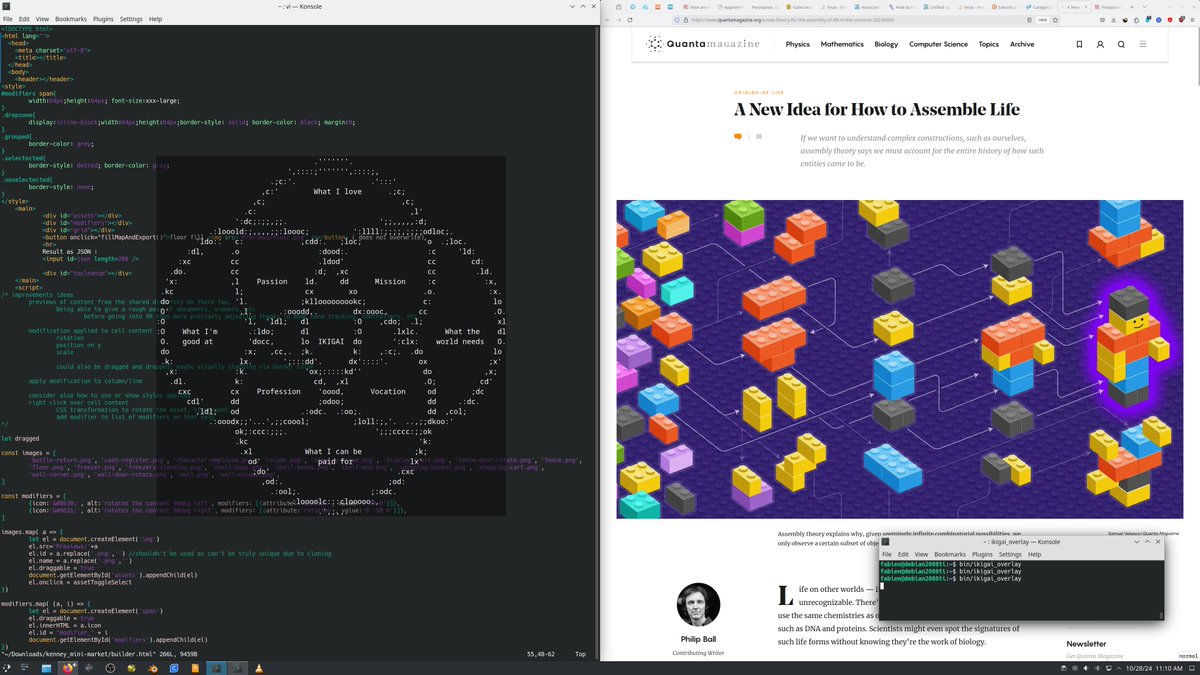
Task: Open the Firefox application menu (hamburger)
Action: pyautogui.click(x=1192, y=20)
